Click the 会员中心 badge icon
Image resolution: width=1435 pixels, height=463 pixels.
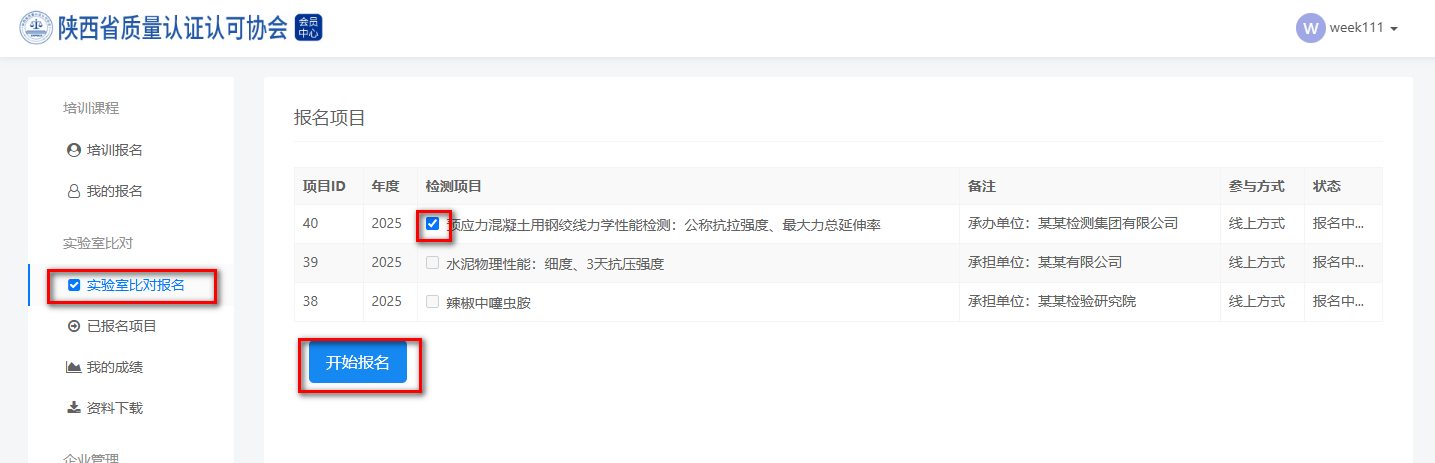point(309,28)
